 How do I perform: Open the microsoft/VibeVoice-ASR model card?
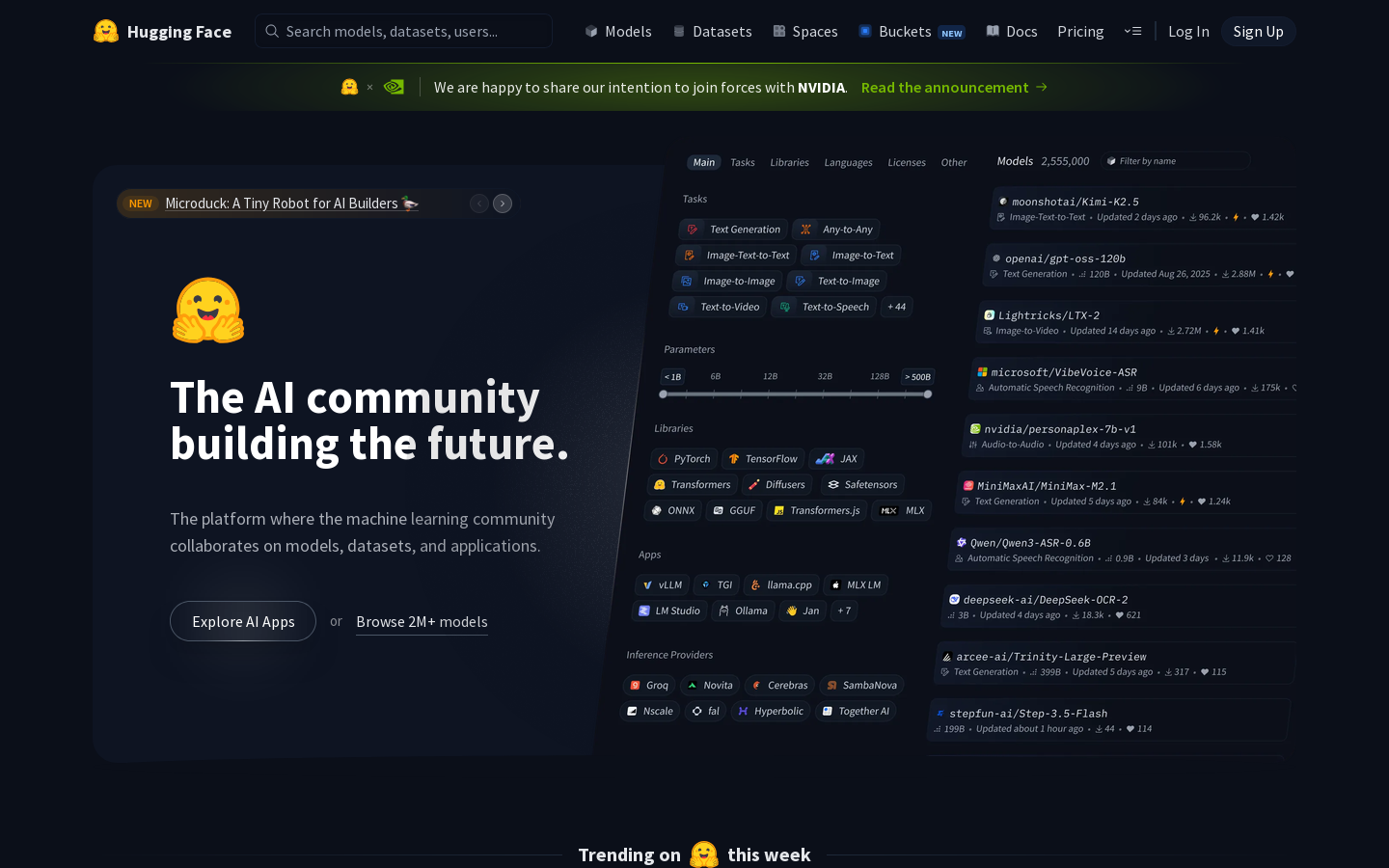click(1133, 379)
